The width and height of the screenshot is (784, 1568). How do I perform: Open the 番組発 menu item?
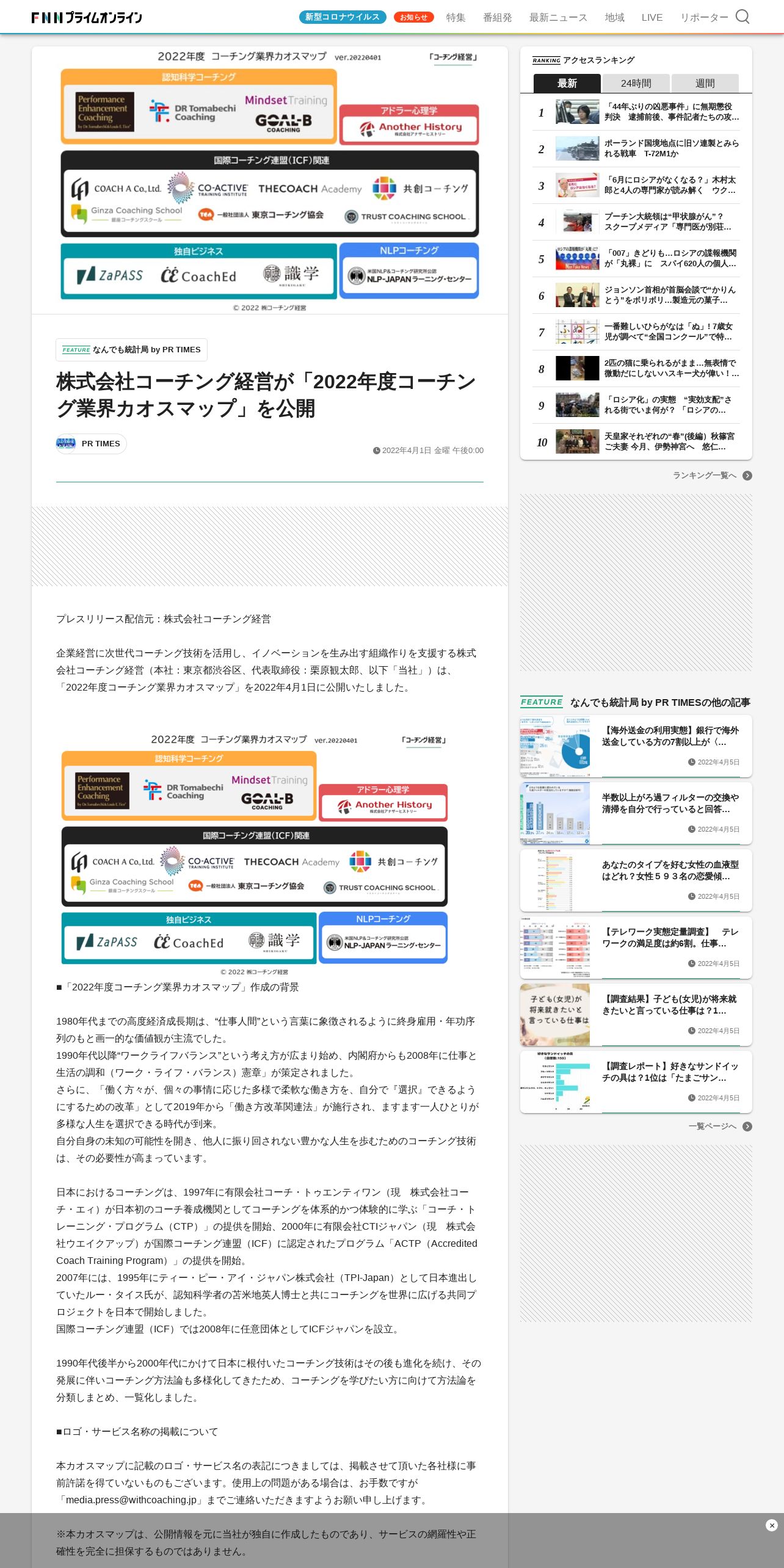pos(498,17)
